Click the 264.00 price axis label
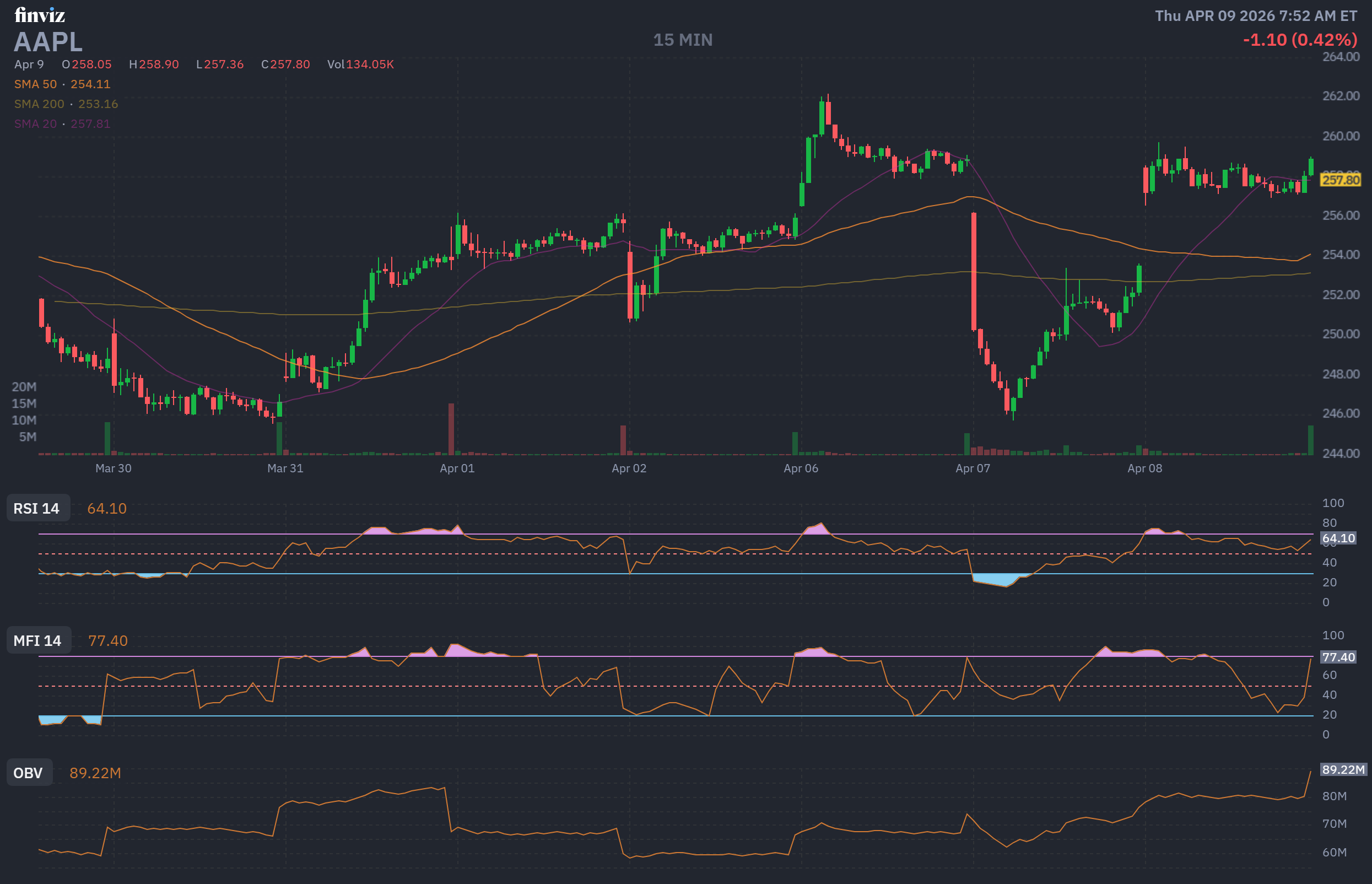The image size is (1372, 884). (1341, 57)
